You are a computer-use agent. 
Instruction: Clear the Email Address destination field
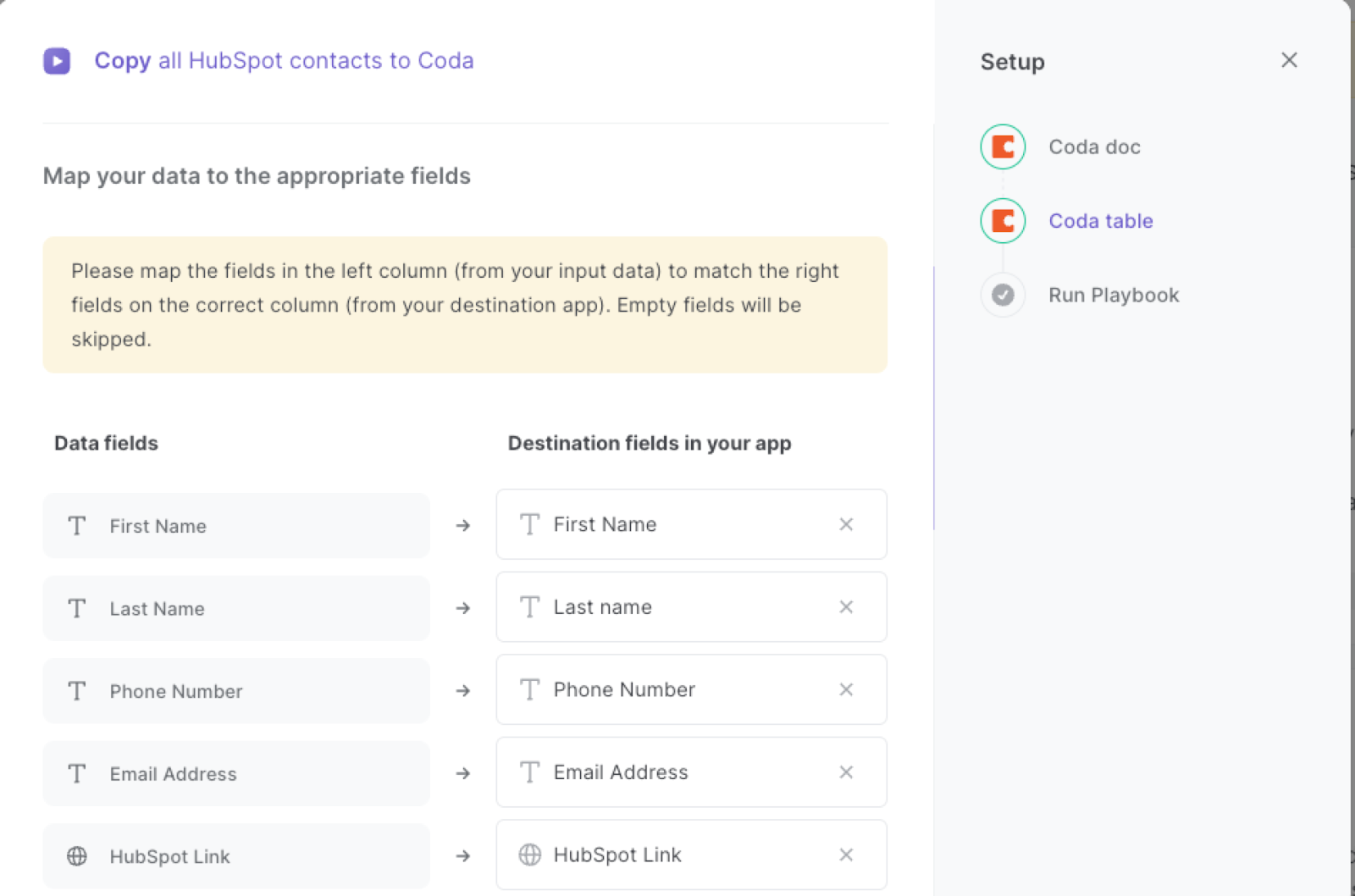coord(846,772)
